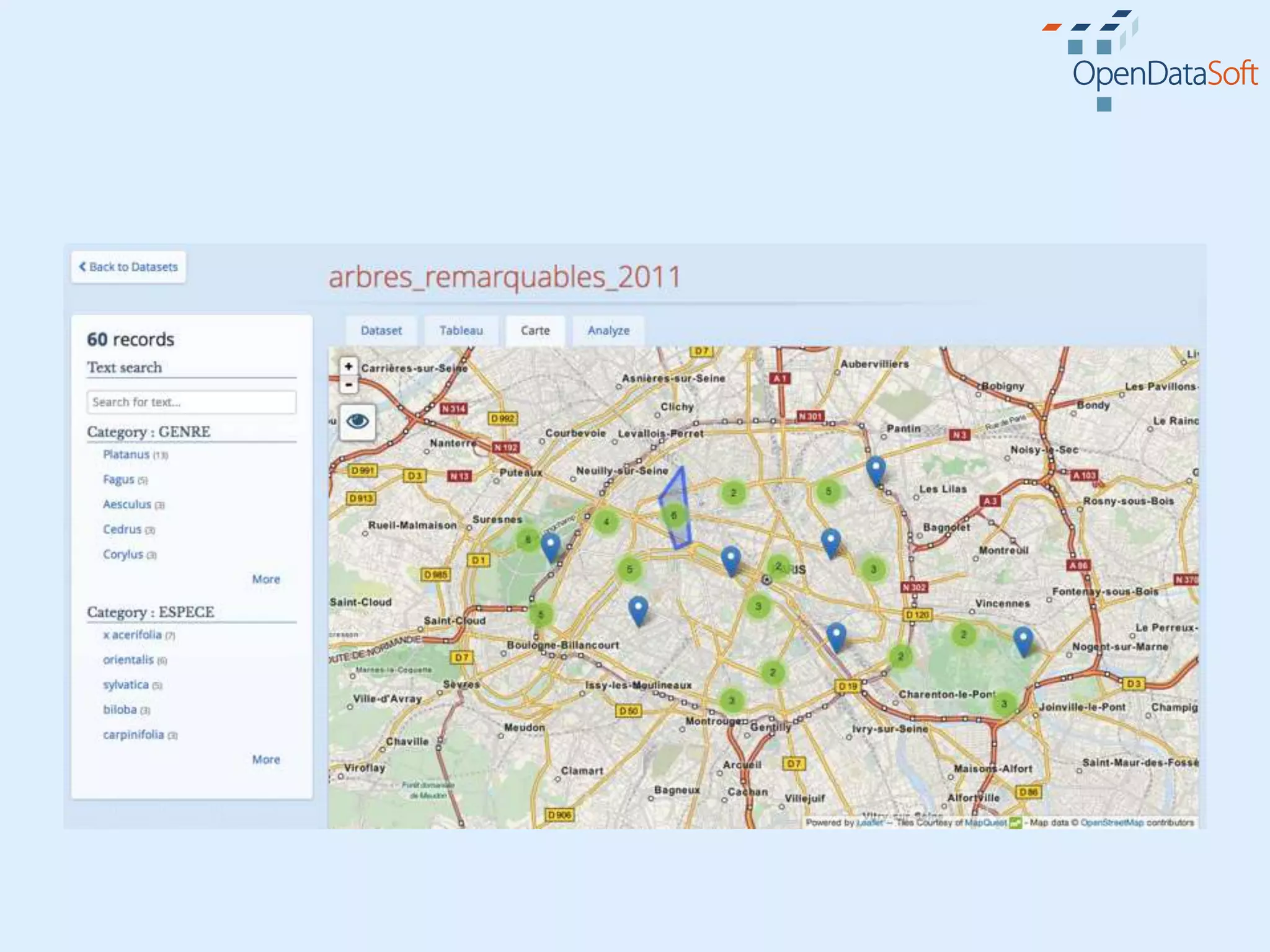Click the map zoom out minus button

[x=349, y=385]
